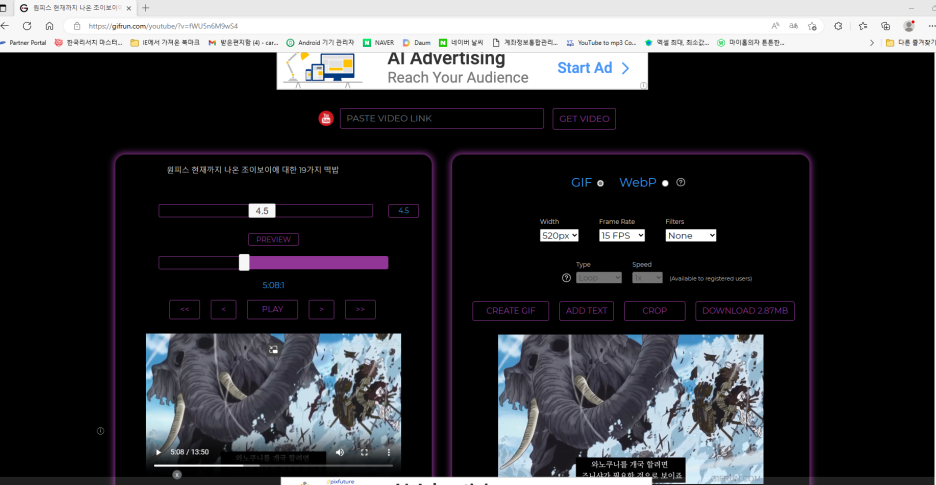Open the 다른 즐겨찾기 bookmarks folder
936x485 pixels.
[x=910, y=43]
